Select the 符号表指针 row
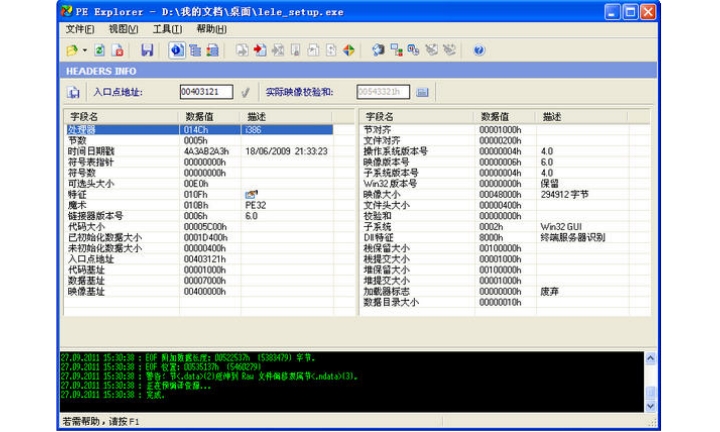 199,162
